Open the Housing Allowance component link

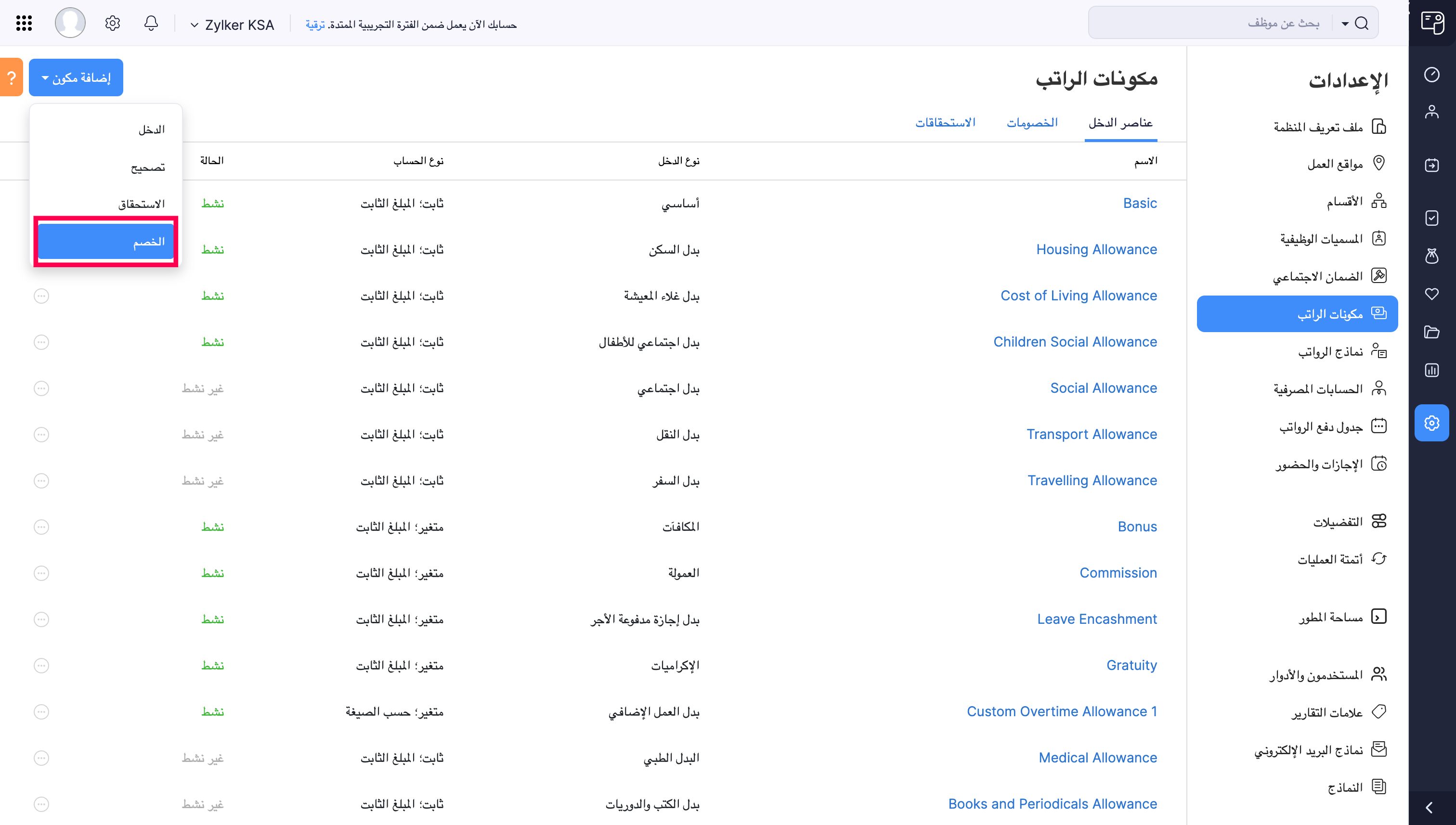coord(1097,249)
